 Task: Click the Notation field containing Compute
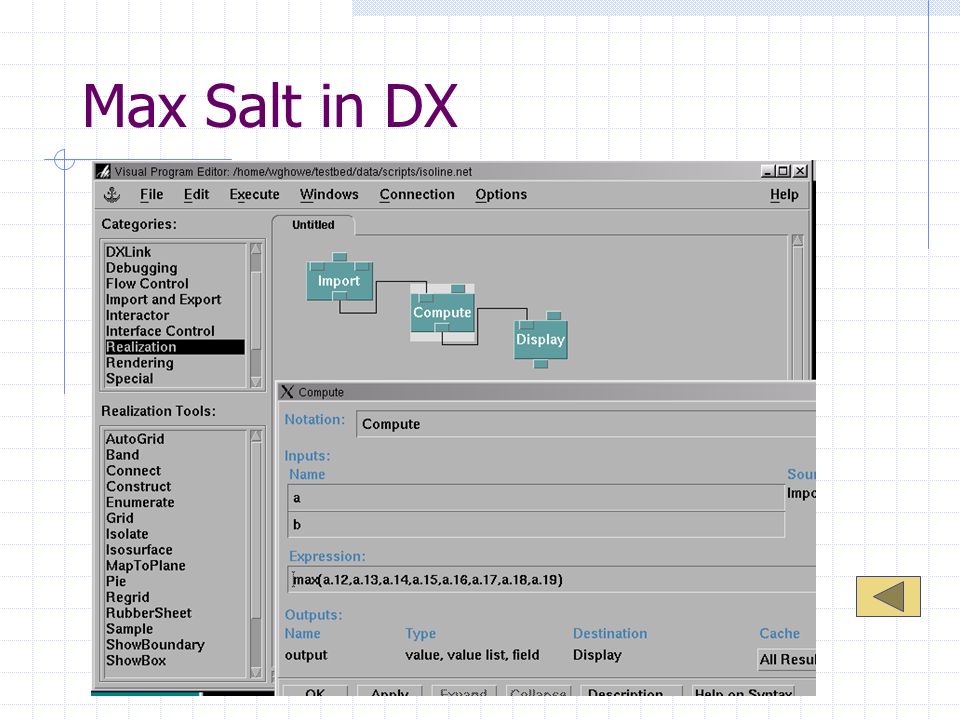[x=586, y=424]
